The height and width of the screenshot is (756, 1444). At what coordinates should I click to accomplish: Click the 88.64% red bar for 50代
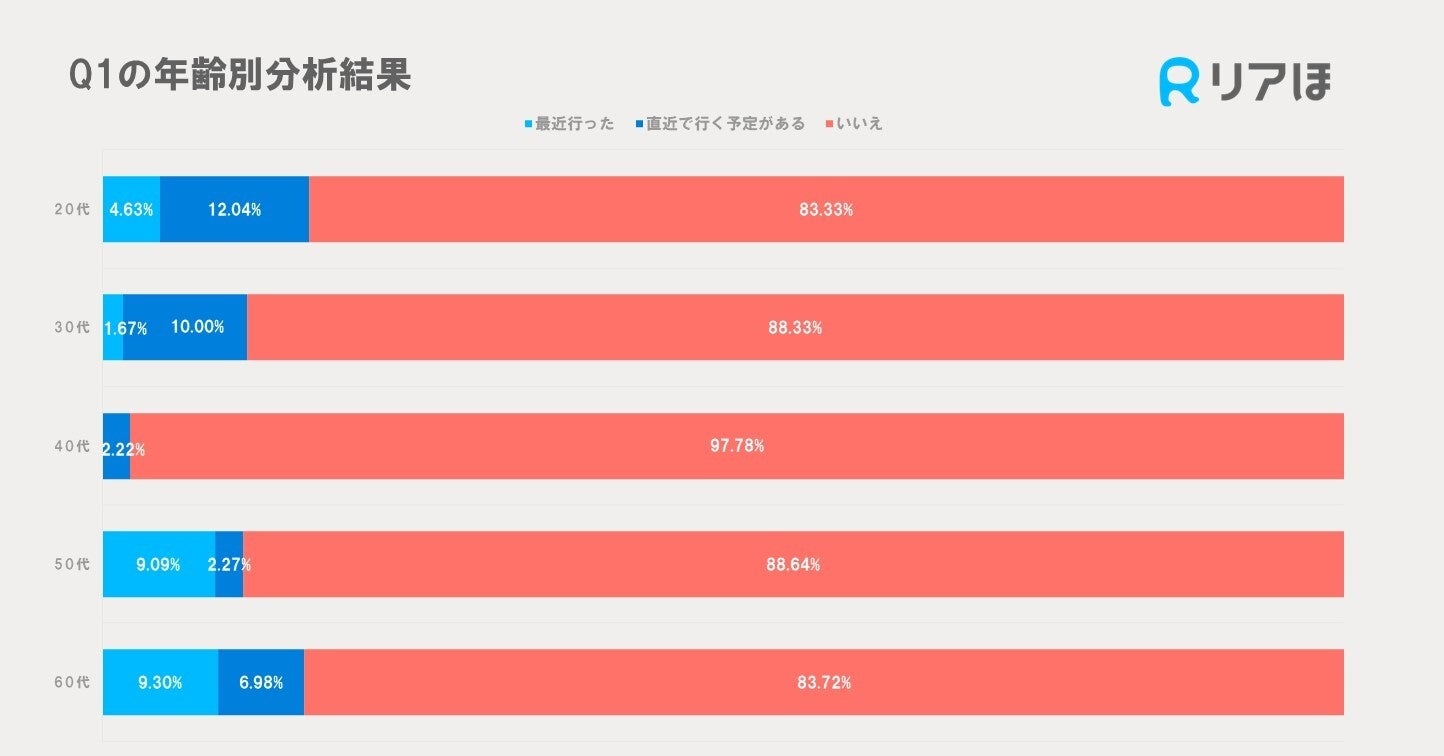(793, 564)
